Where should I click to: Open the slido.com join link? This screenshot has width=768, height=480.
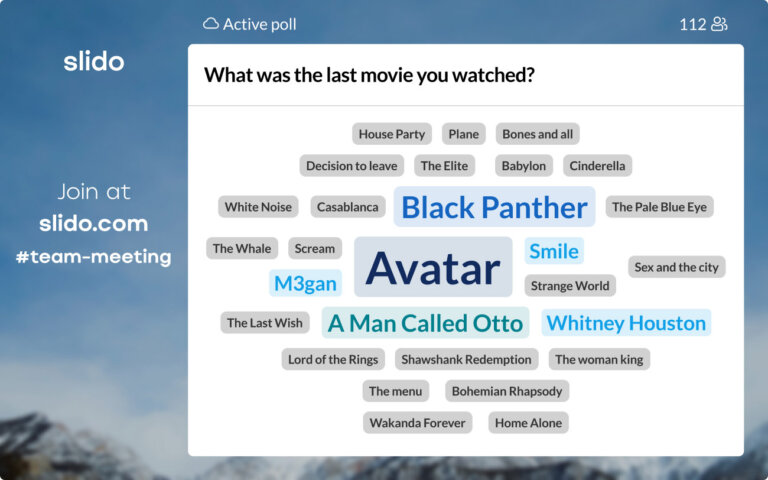point(93,223)
